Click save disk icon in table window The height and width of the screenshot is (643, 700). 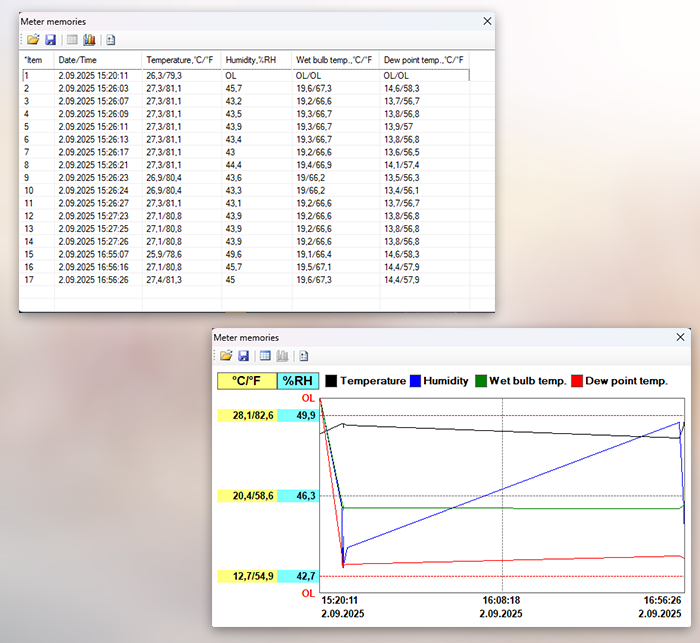(50, 40)
